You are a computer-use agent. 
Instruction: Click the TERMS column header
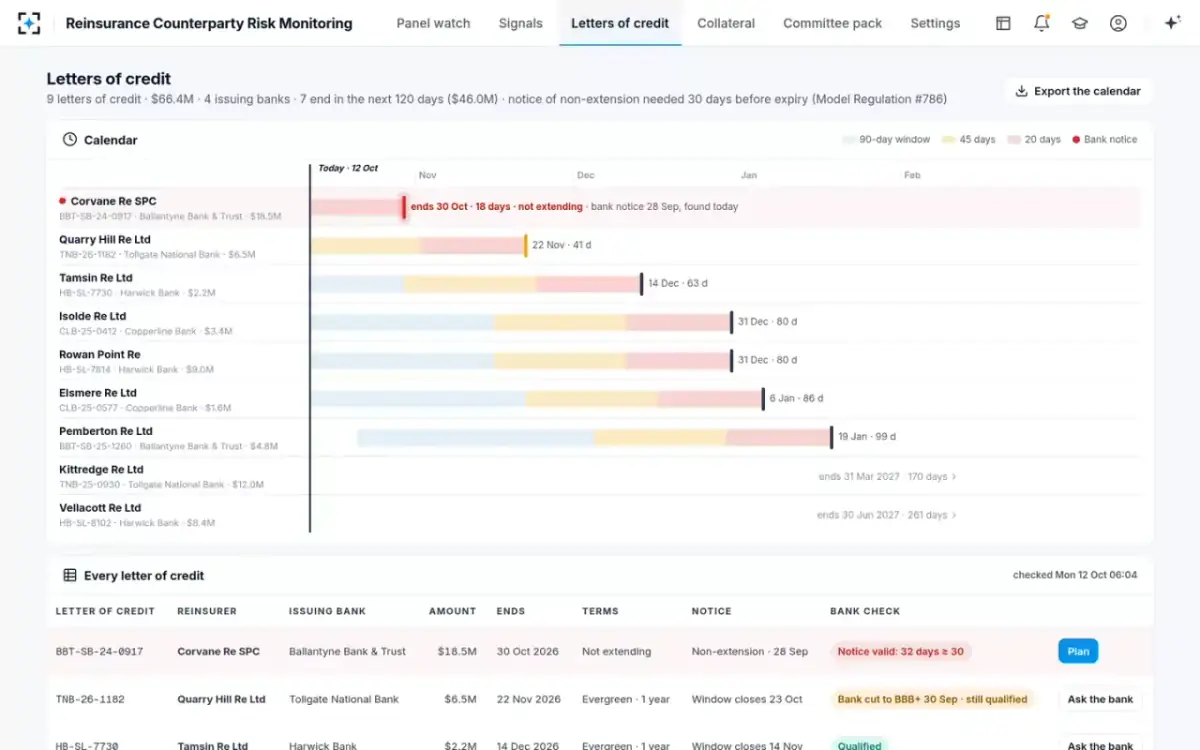600,611
